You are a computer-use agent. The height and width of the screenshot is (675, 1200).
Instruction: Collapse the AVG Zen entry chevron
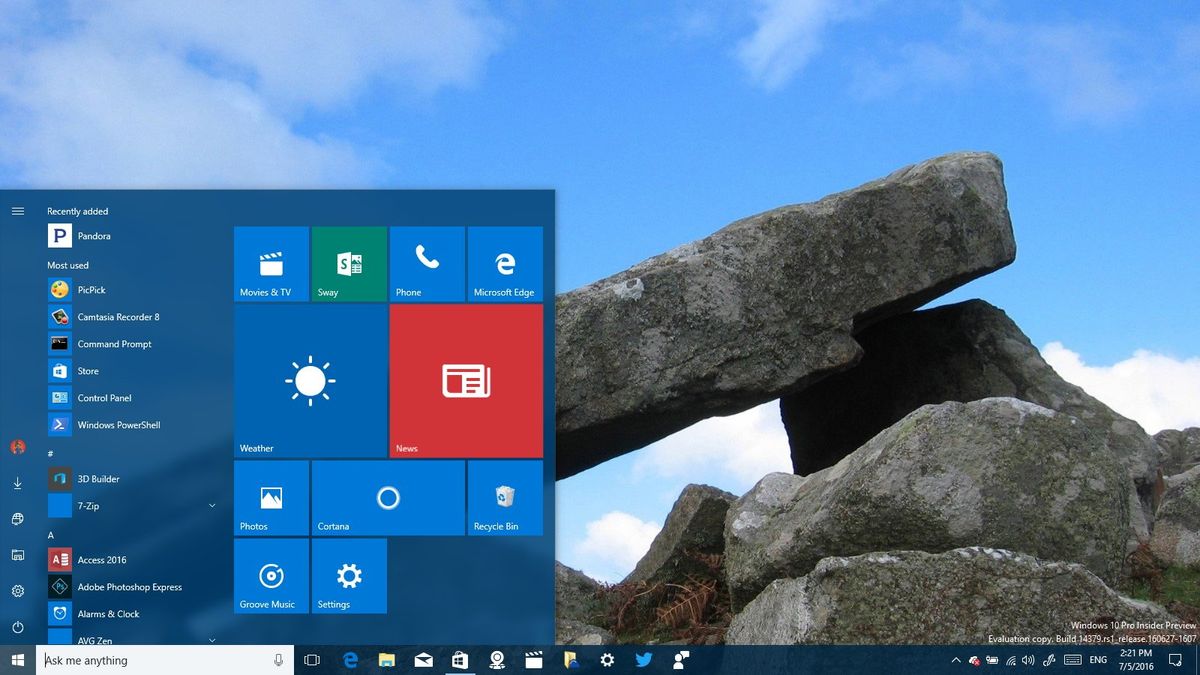pos(213,638)
